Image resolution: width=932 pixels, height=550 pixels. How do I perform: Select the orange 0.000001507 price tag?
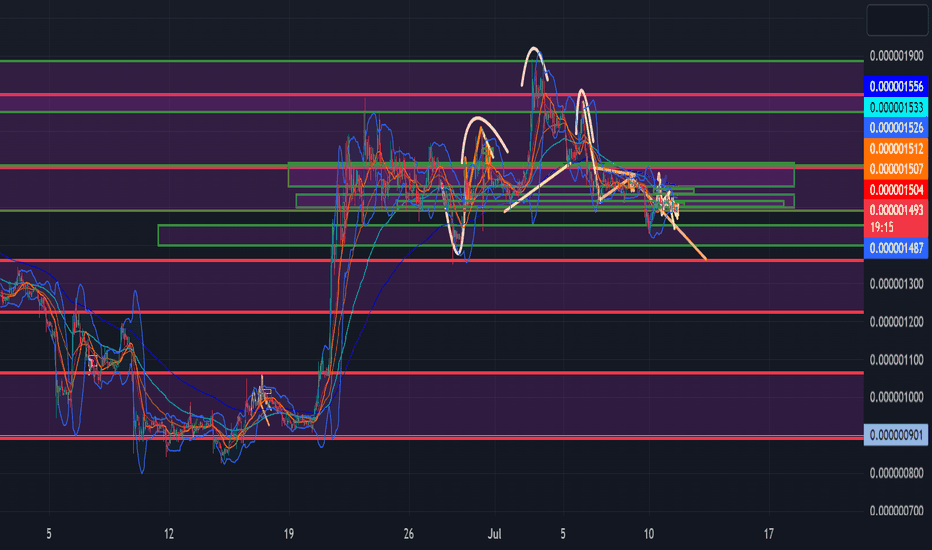[x=896, y=169]
